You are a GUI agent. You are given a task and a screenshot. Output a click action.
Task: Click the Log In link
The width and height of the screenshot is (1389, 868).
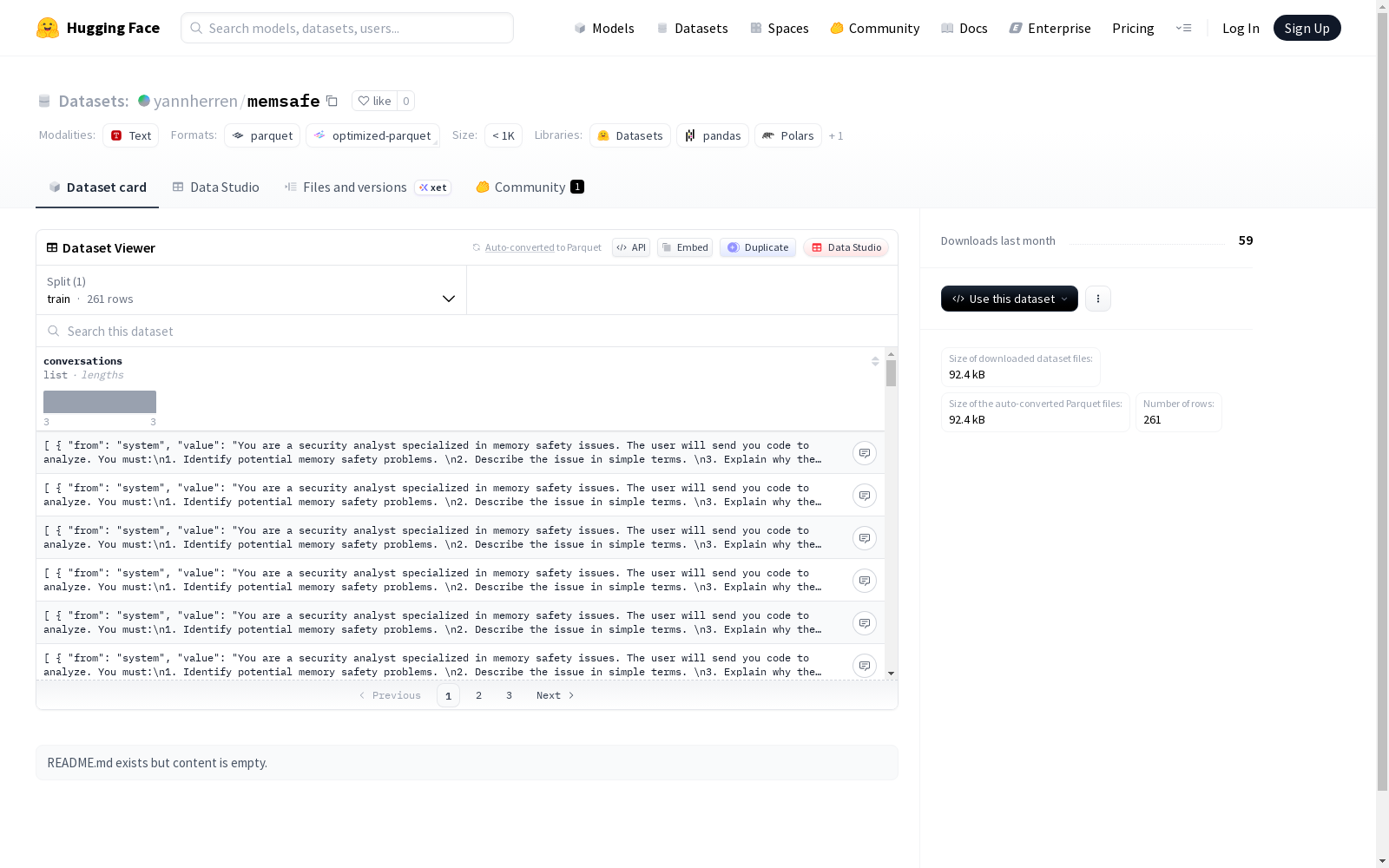pyautogui.click(x=1241, y=28)
